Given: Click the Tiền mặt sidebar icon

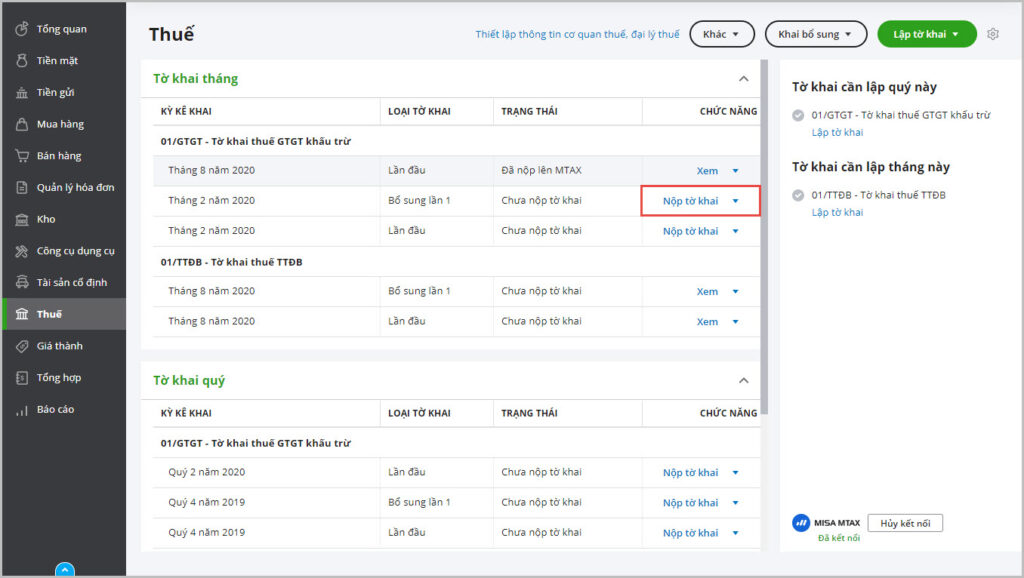Looking at the screenshot, I should (22, 61).
